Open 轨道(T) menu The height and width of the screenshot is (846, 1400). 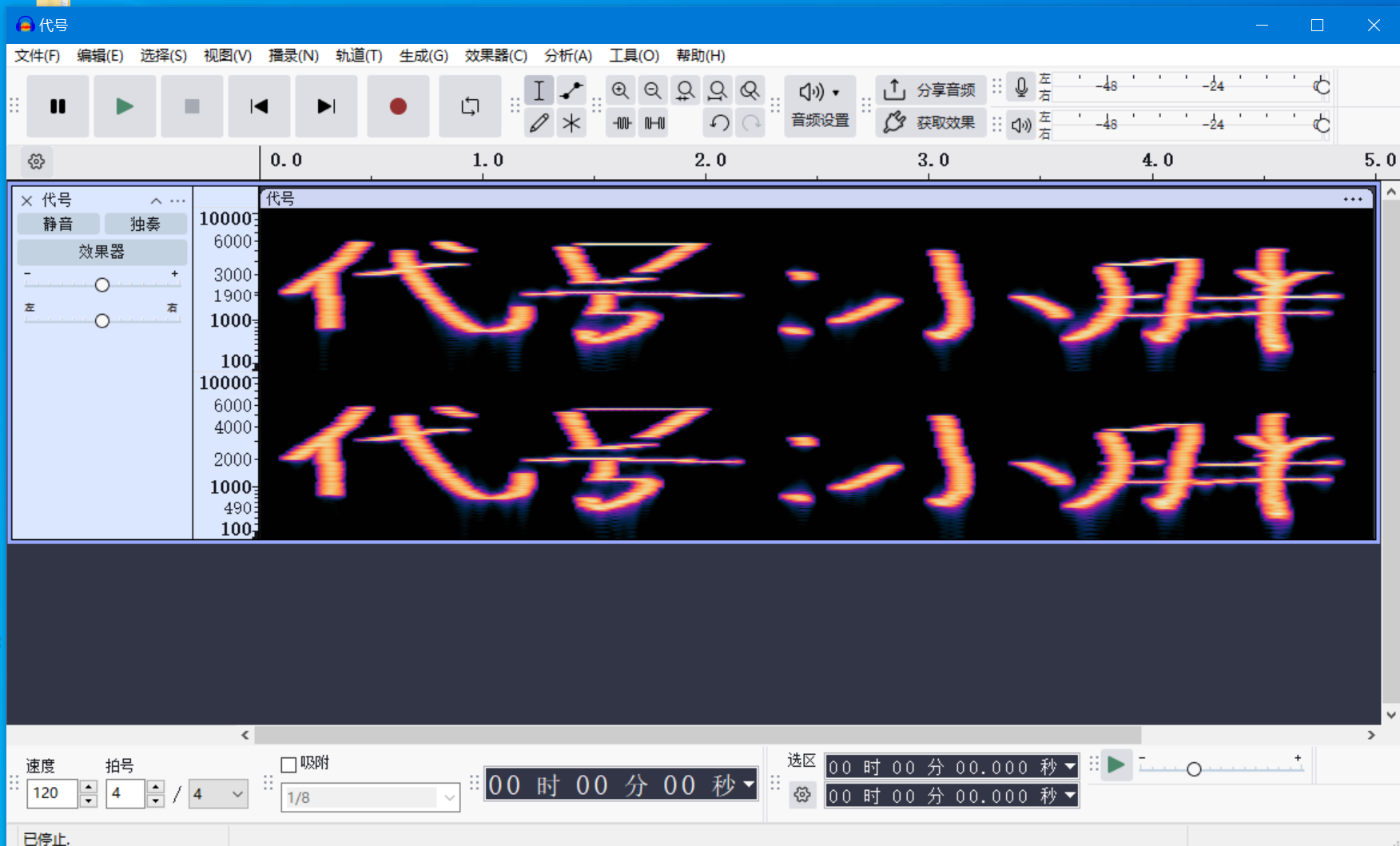click(x=359, y=55)
